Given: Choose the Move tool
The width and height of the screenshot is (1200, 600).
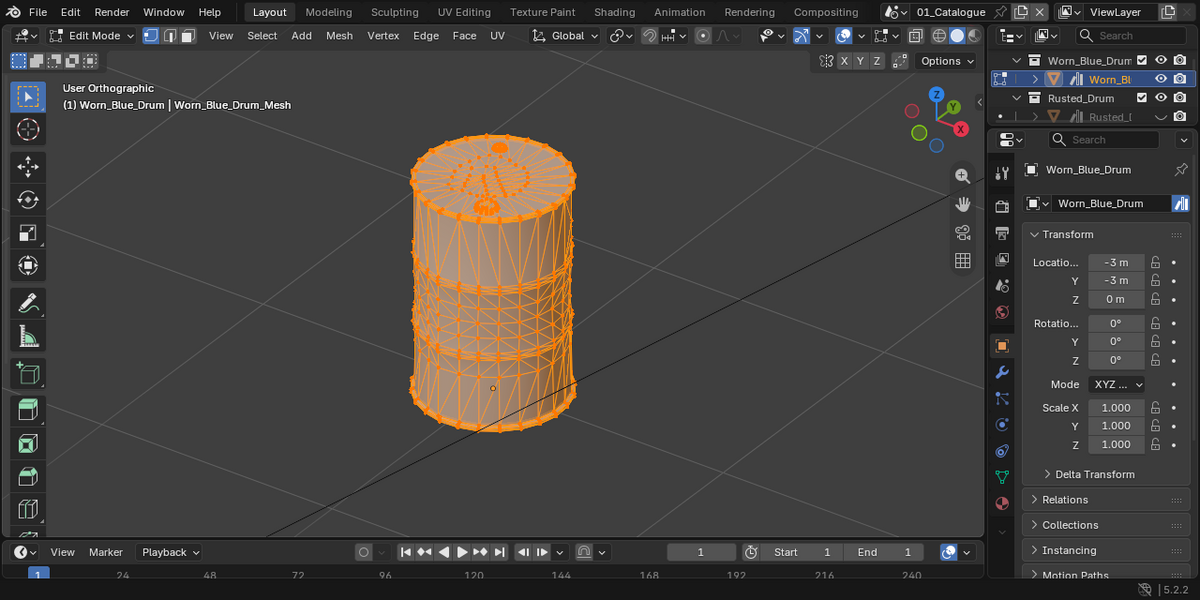Looking at the screenshot, I should point(28,167).
